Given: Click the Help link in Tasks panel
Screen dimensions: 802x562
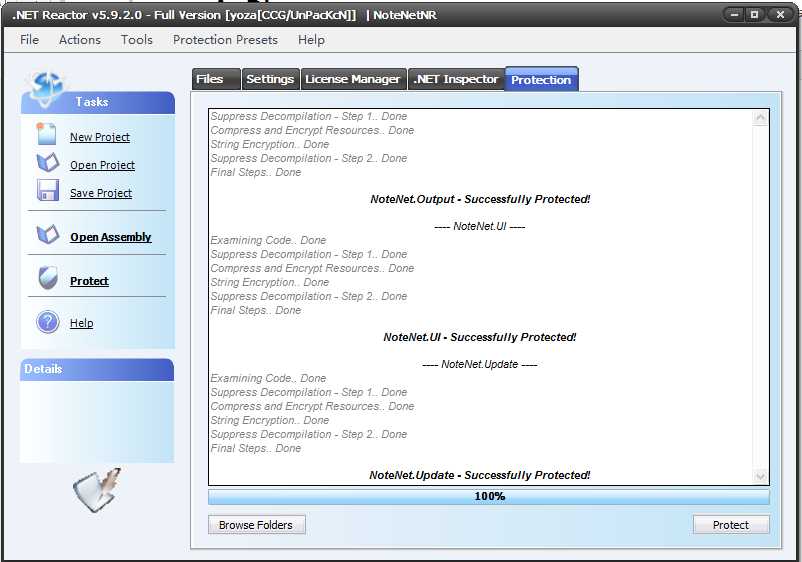Looking at the screenshot, I should [81, 323].
